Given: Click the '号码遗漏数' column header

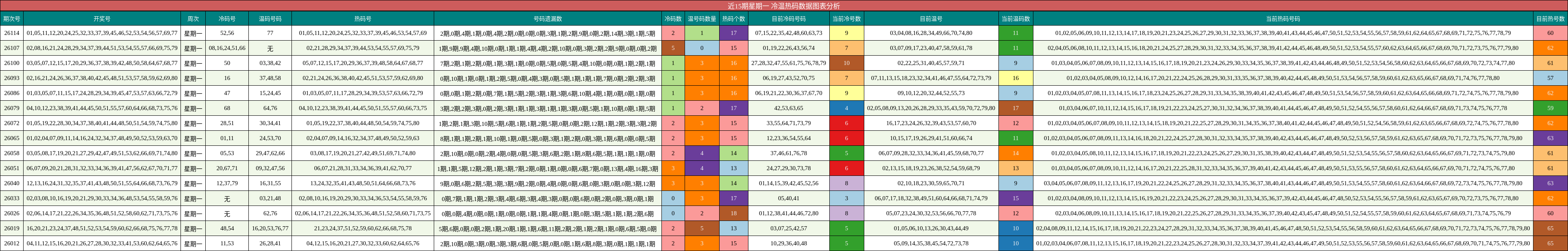Looking at the screenshot, I should (x=548, y=19).
